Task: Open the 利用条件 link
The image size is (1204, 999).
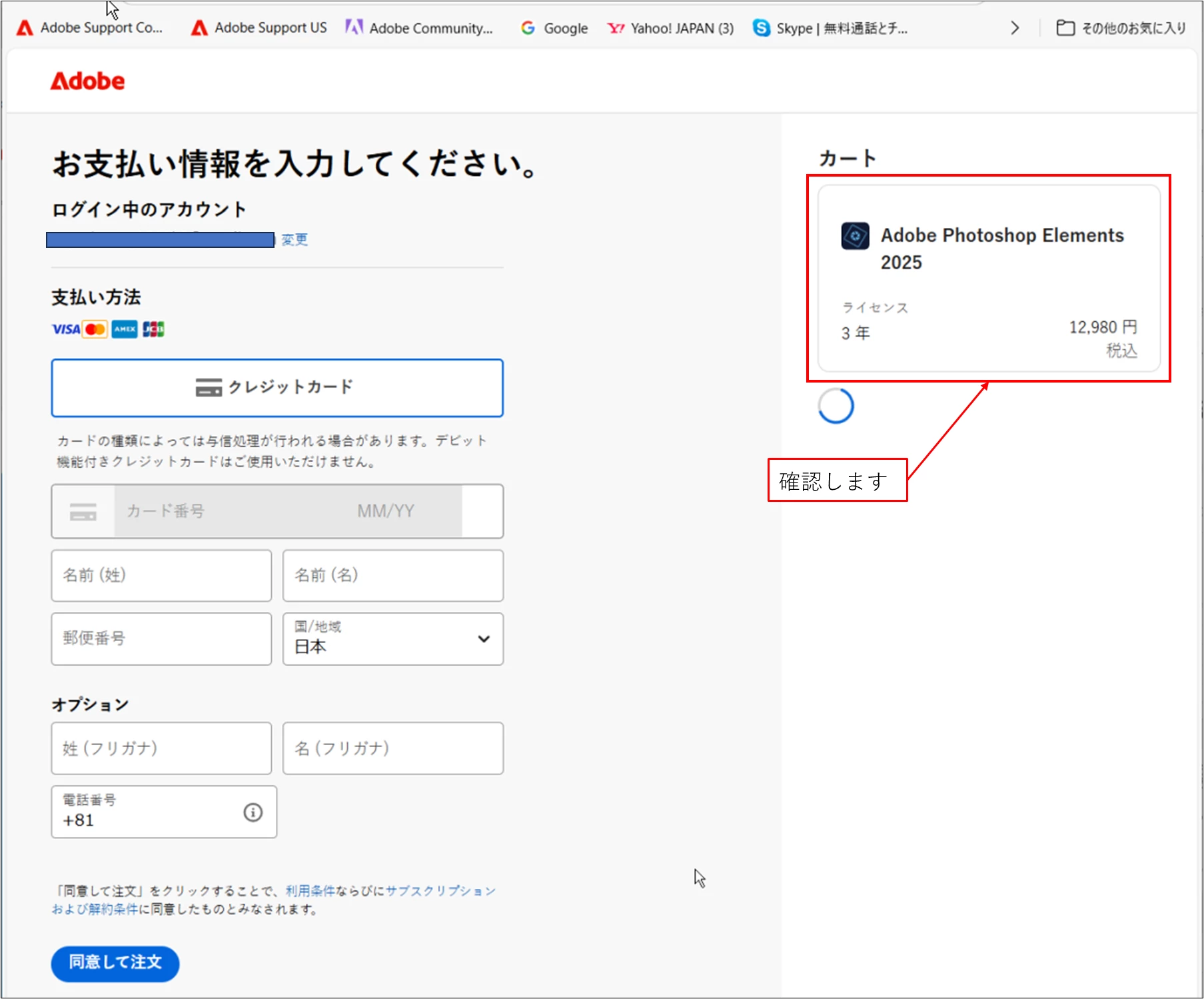Action: pyautogui.click(x=310, y=891)
